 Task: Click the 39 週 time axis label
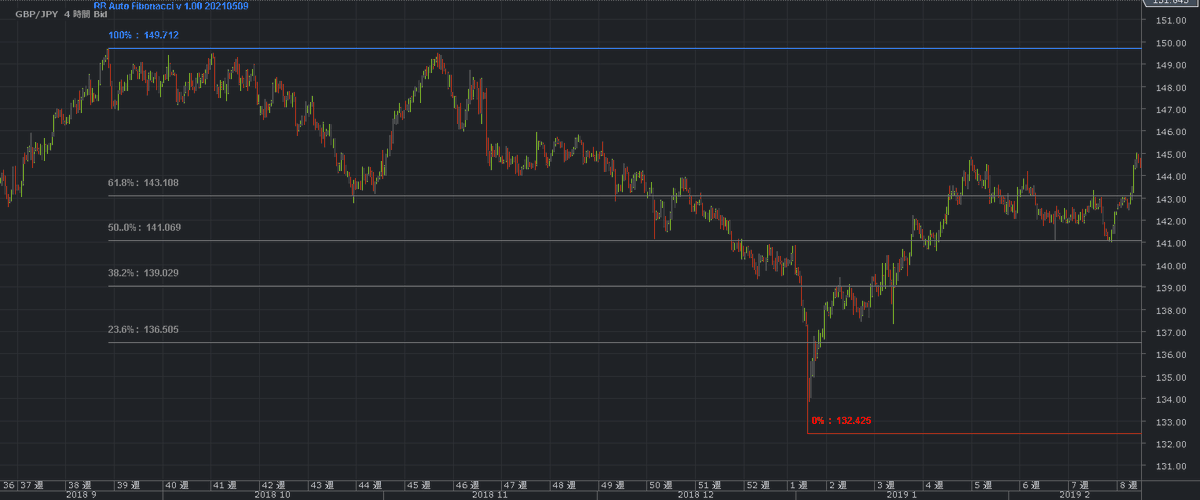128,484
